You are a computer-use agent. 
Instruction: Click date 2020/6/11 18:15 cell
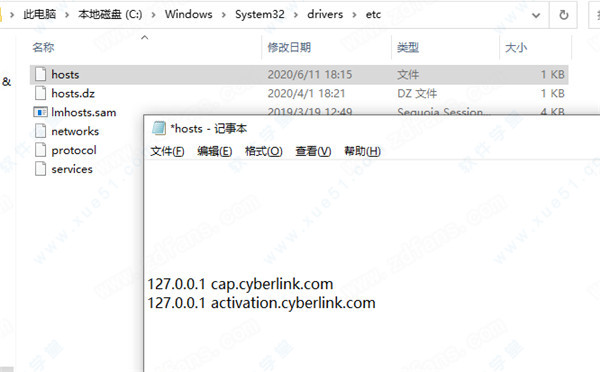[310, 74]
